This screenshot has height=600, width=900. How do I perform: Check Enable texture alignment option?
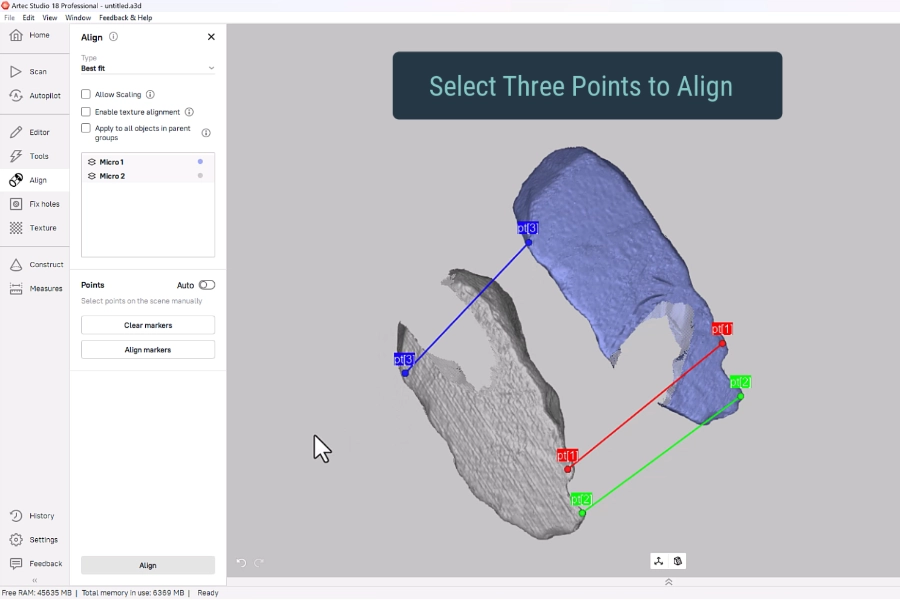[x=86, y=112]
